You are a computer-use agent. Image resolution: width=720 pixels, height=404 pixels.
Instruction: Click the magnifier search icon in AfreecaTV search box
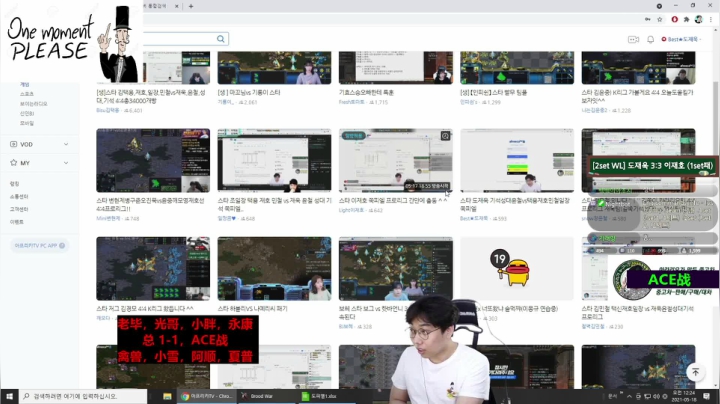(x=221, y=39)
